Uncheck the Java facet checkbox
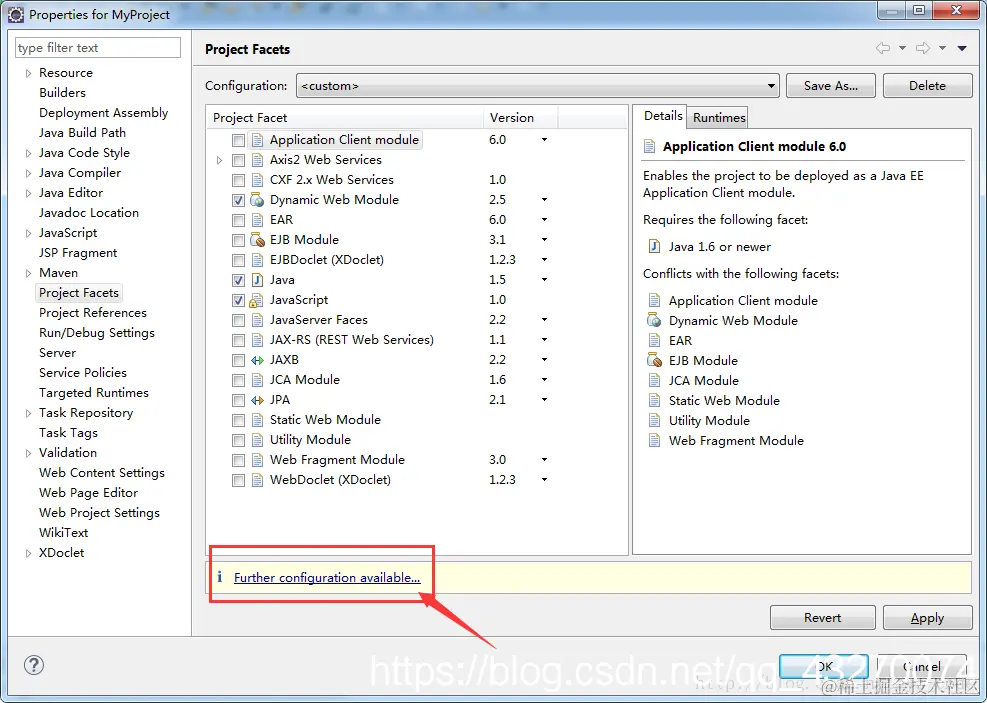Screen dimensions: 987x703 238,280
